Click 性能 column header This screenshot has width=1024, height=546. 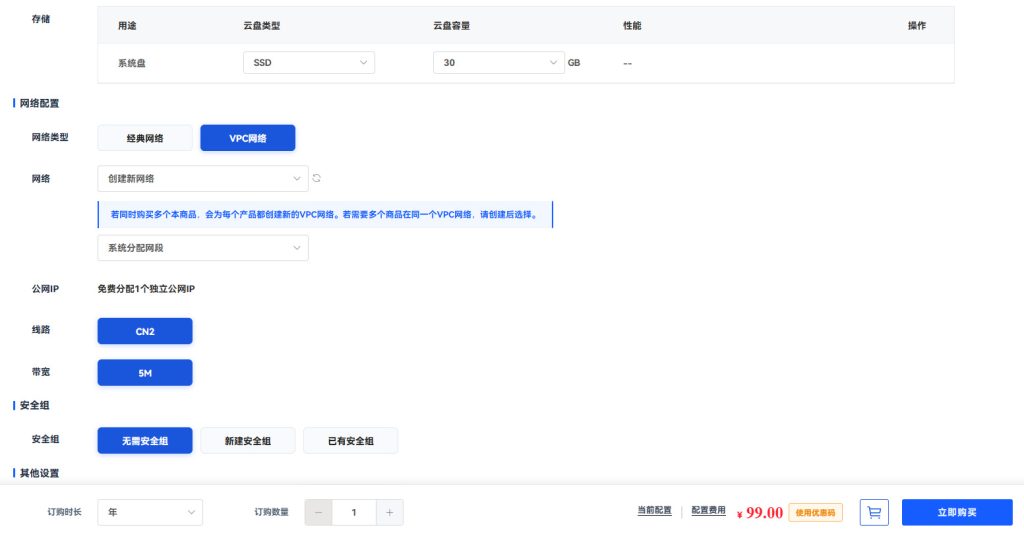pos(632,25)
